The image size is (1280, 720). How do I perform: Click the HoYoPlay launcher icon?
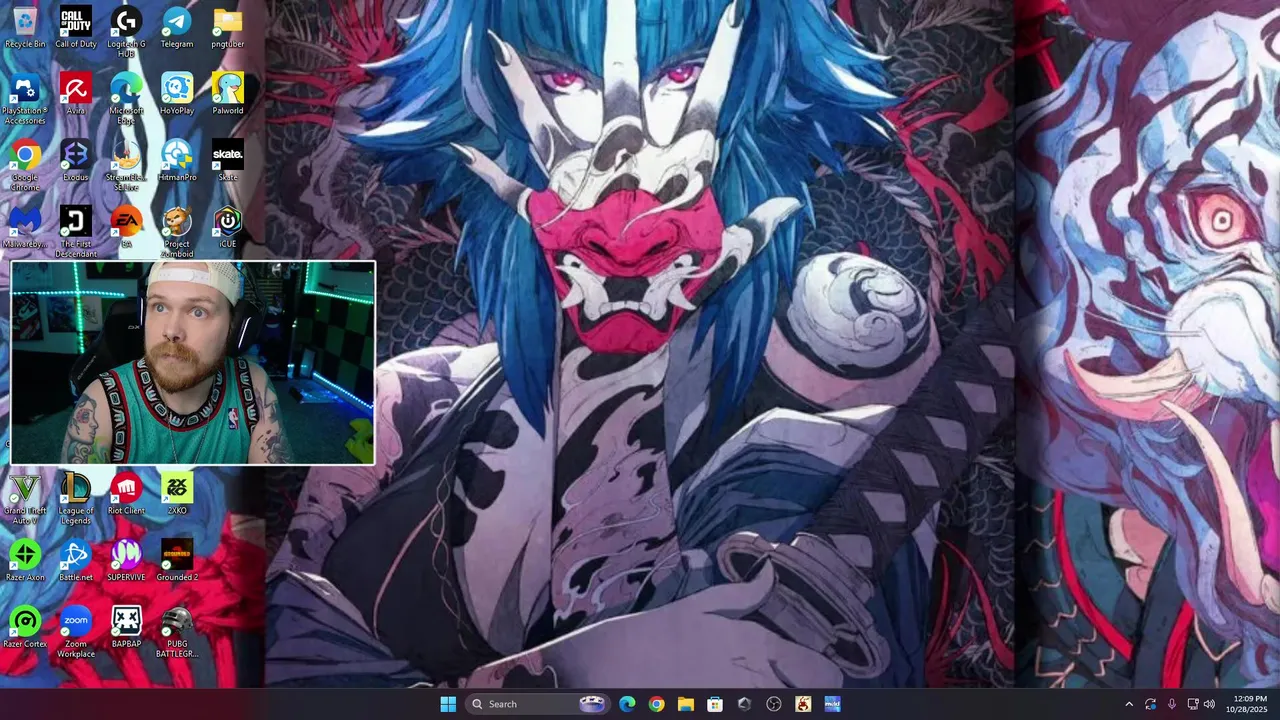(177, 94)
